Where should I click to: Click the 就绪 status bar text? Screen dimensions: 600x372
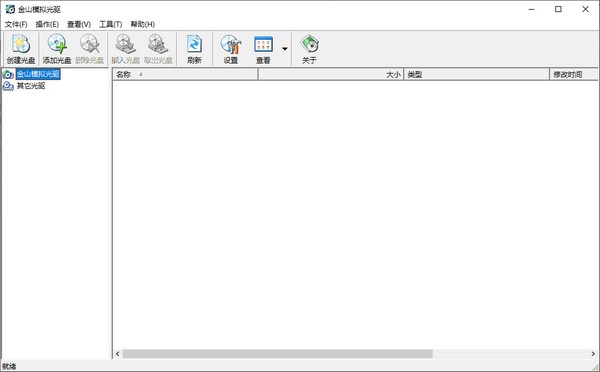9,366
